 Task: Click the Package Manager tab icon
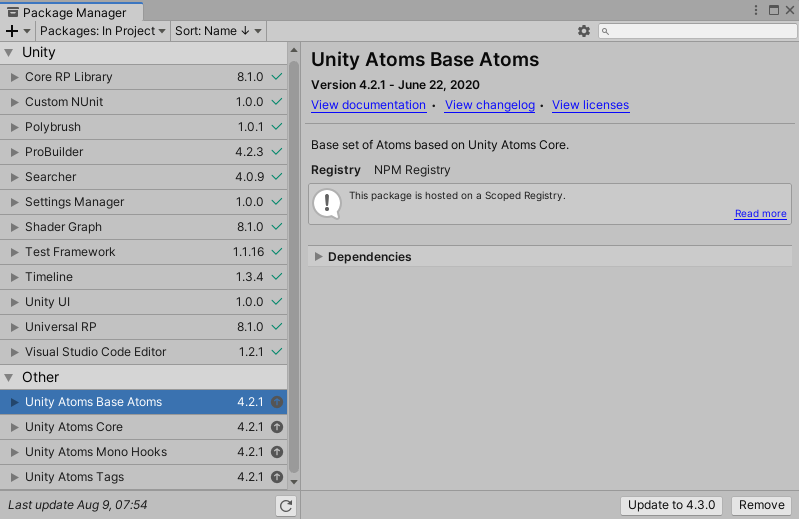(x=13, y=12)
